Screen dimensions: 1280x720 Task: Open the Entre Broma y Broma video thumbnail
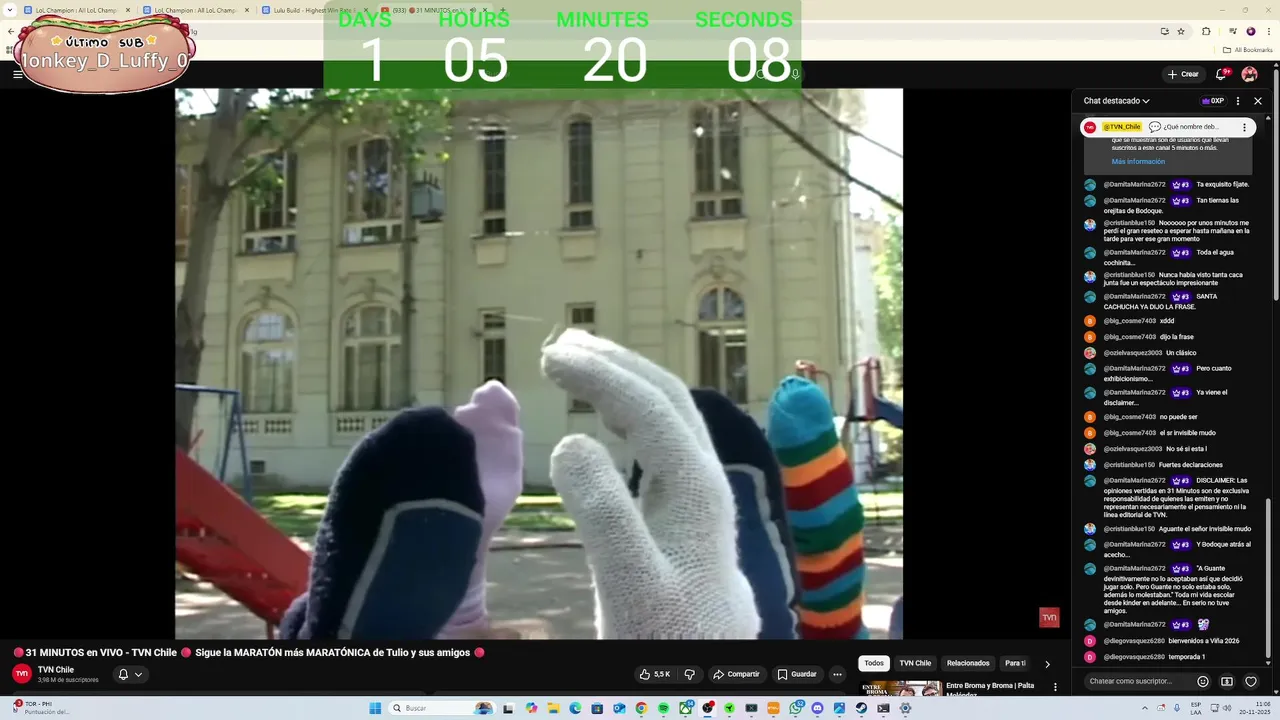pyautogui.click(x=900, y=688)
